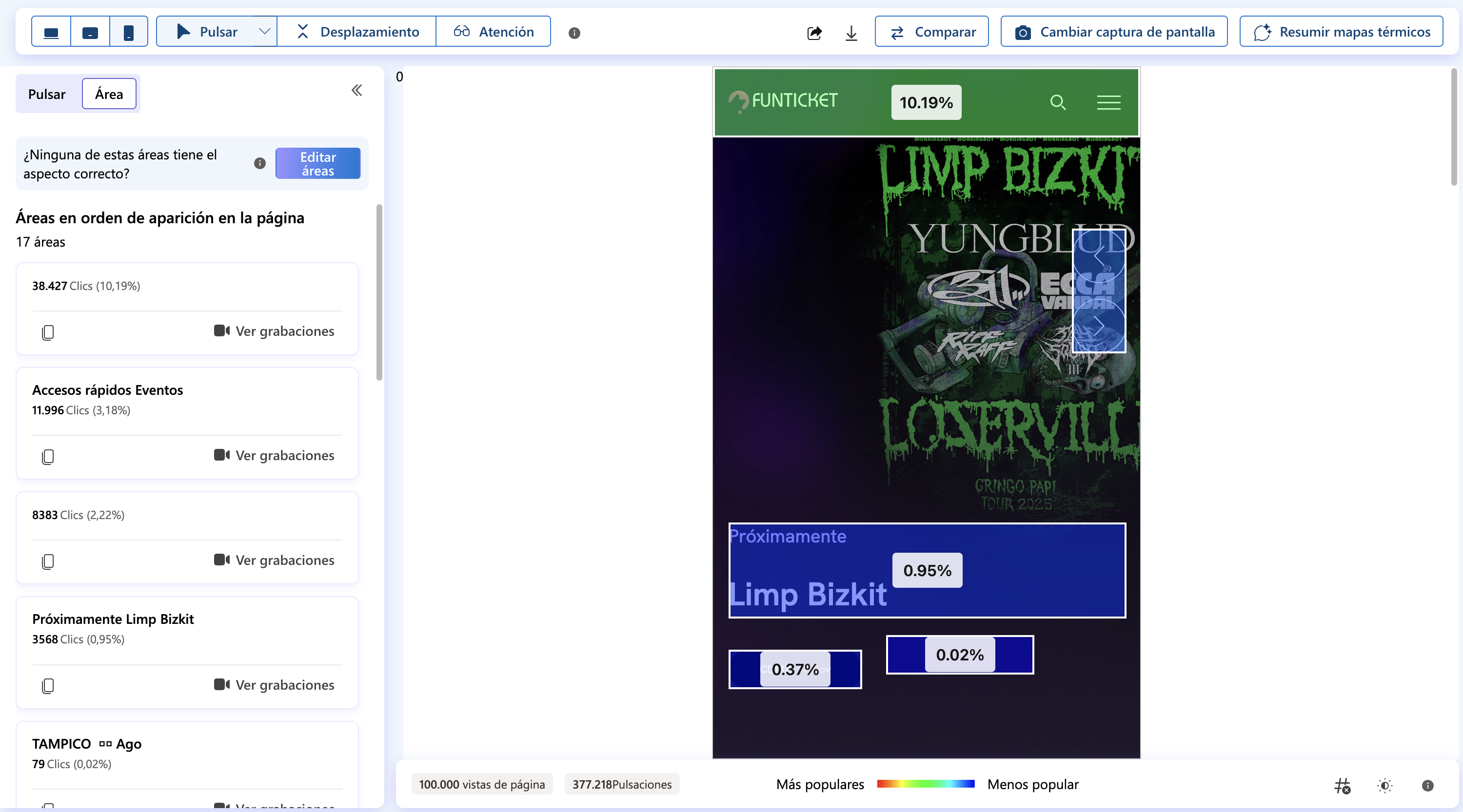Click the copy icon under 38.427 Clics

(48, 332)
